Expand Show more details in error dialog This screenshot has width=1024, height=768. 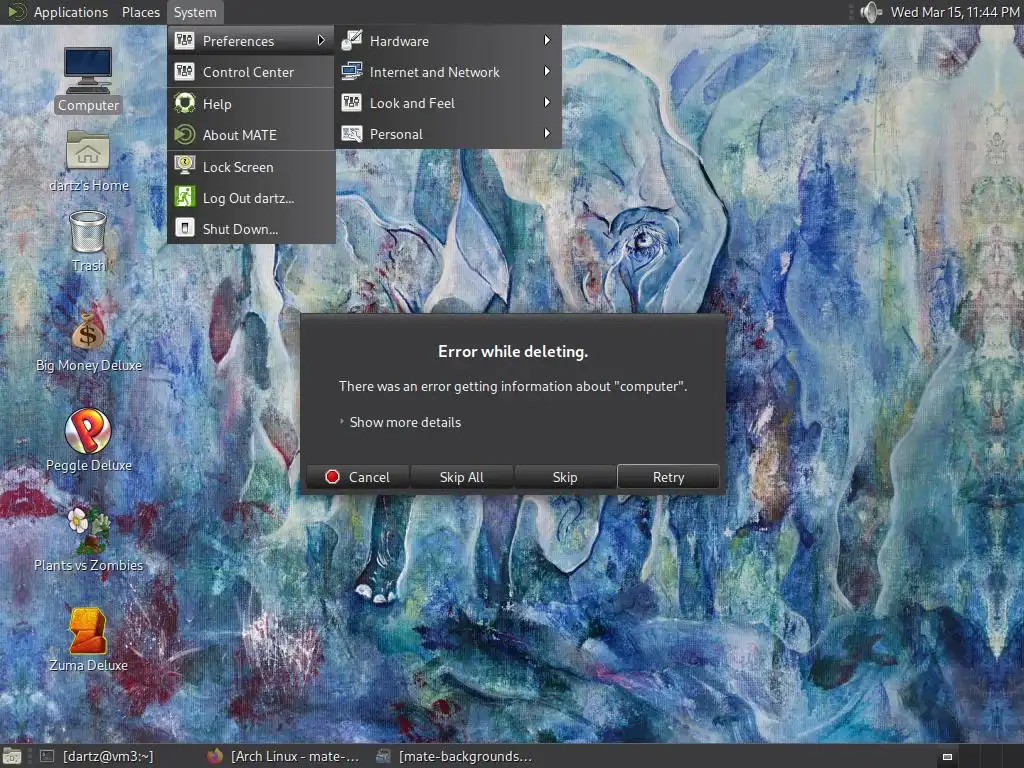(x=400, y=422)
